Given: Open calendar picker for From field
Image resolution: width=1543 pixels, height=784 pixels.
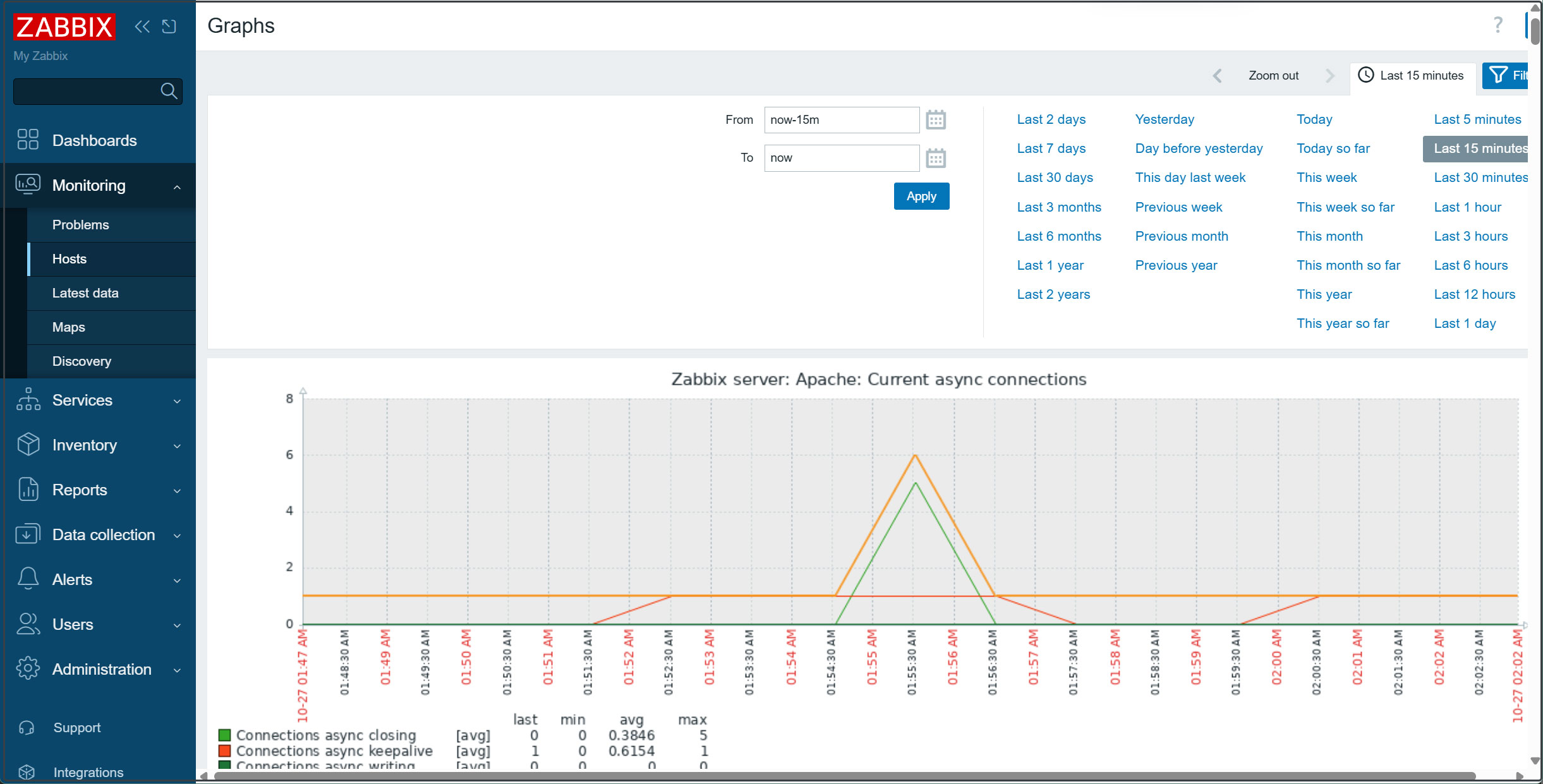Looking at the screenshot, I should tap(935, 120).
